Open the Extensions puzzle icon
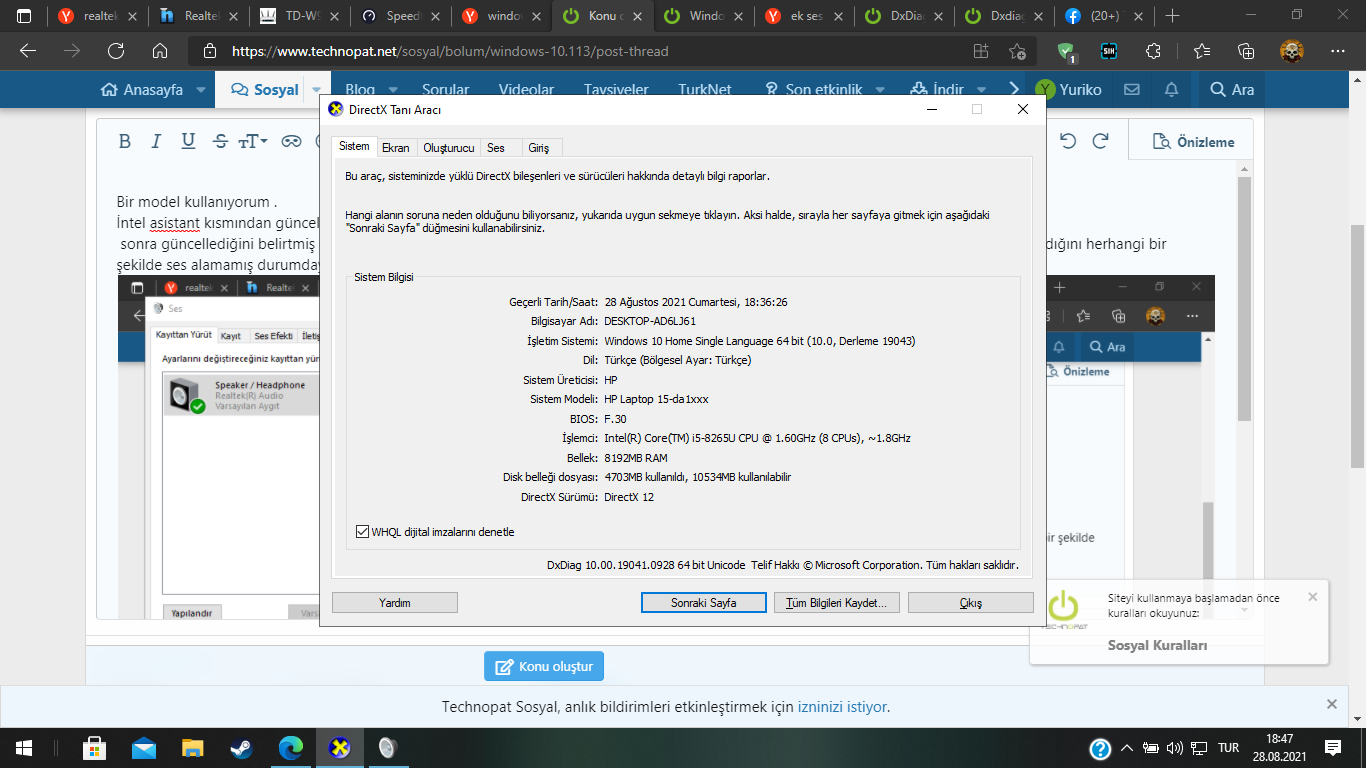This screenshot has height=768, width=1366. pyautogui.click(x=1154, y=51)
